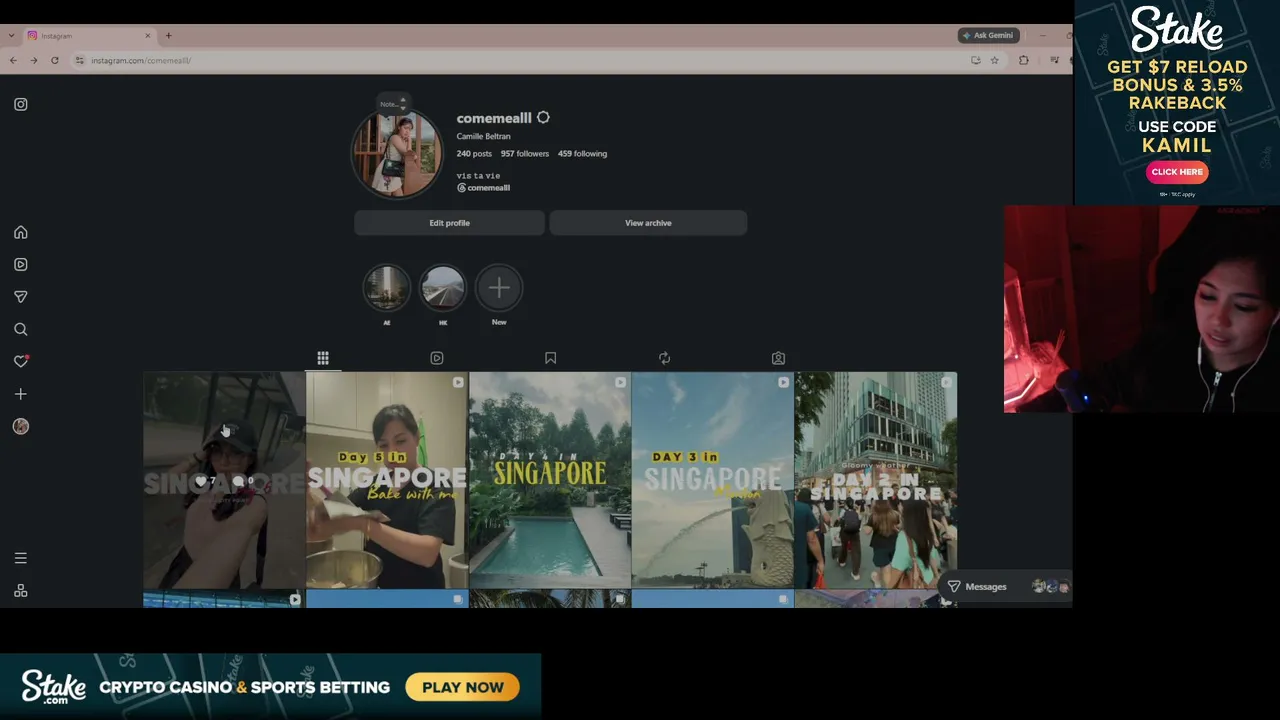Screen dimensions: 1280x720
Task: Open the Day 5 in Singapore post
Action: (387, 481)
